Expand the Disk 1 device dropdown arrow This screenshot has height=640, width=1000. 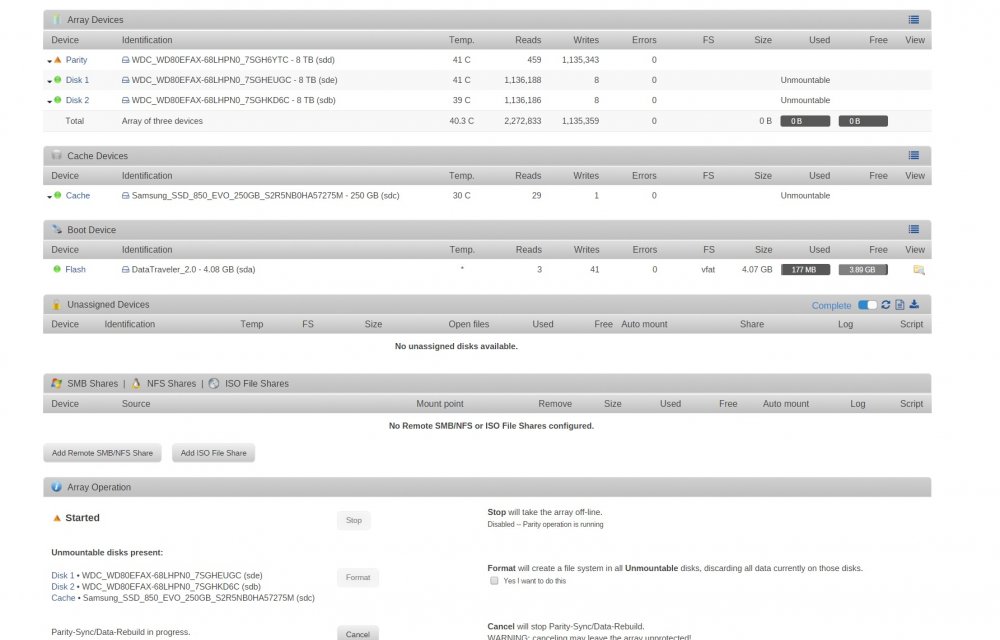(x=49, y=82)
